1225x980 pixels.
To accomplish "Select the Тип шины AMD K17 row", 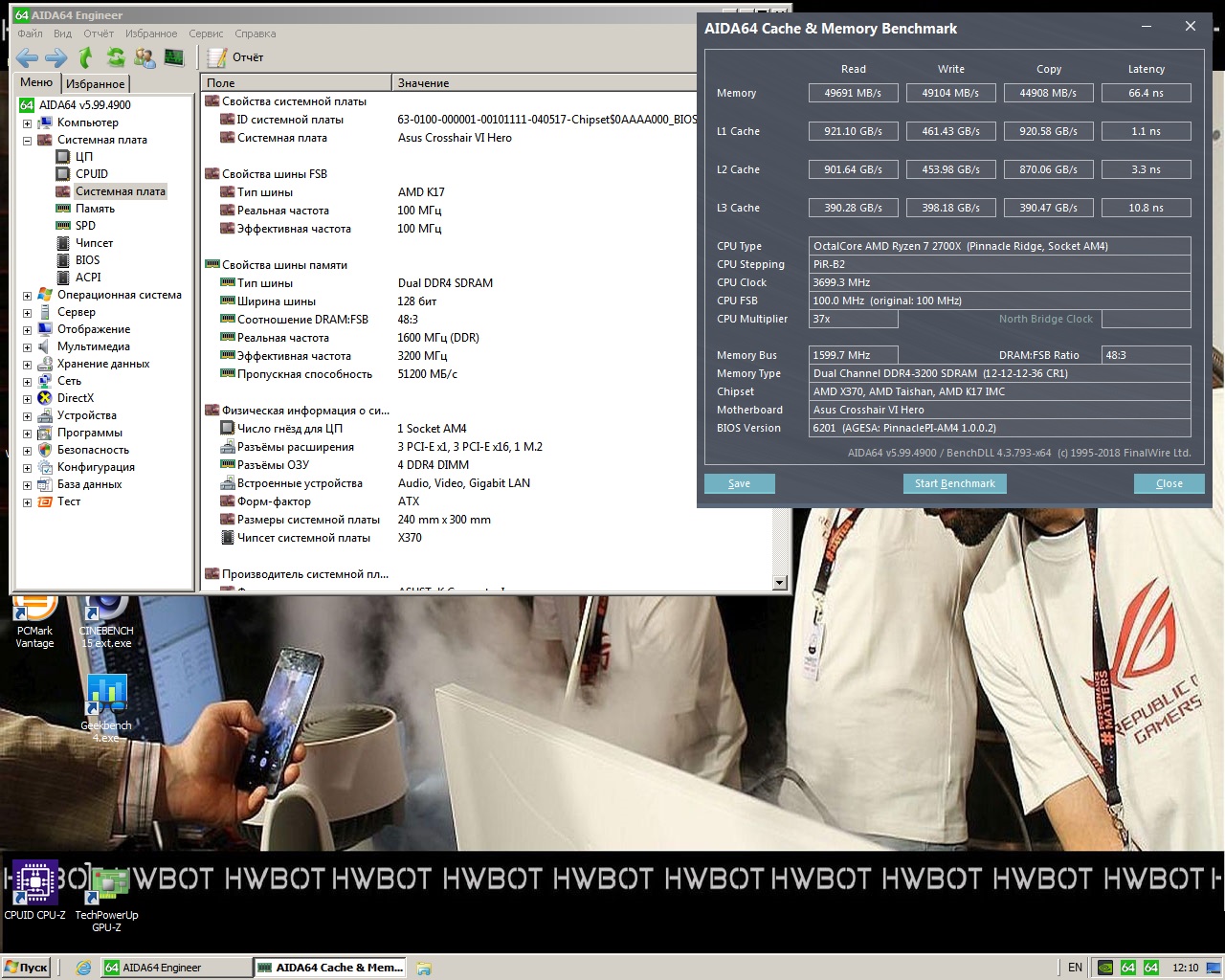I will 450,192.
